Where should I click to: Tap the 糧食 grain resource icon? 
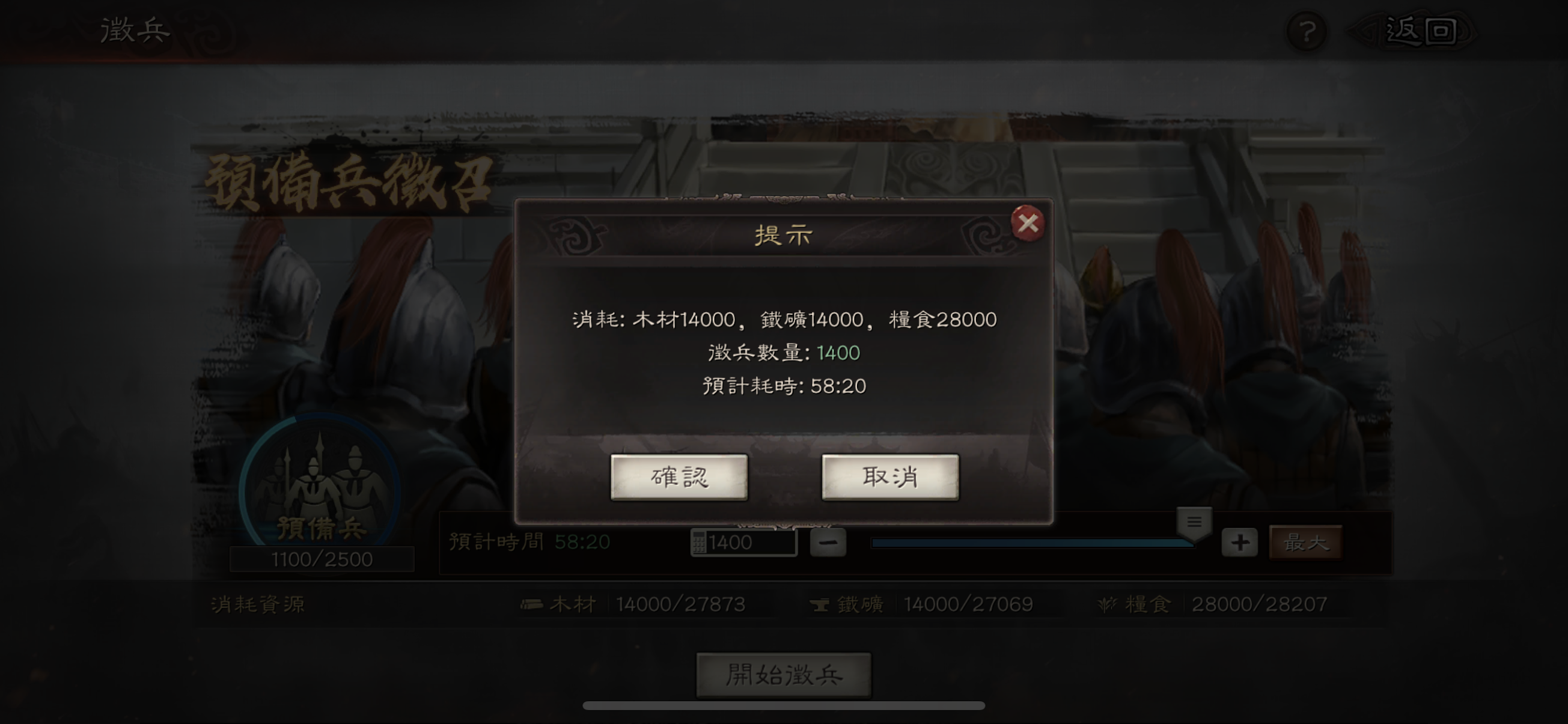point(1107,604)
